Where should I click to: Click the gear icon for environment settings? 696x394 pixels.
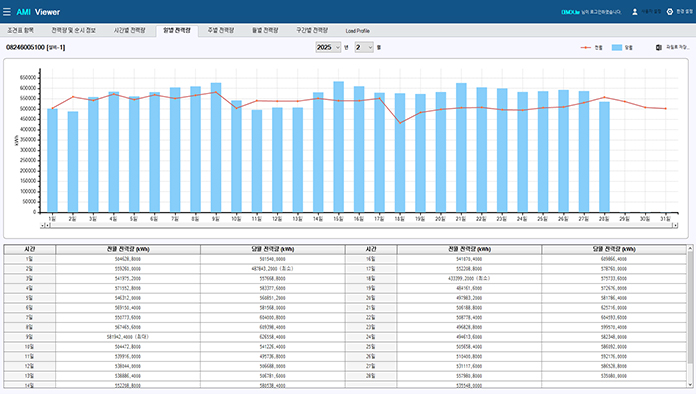[670, 12]
